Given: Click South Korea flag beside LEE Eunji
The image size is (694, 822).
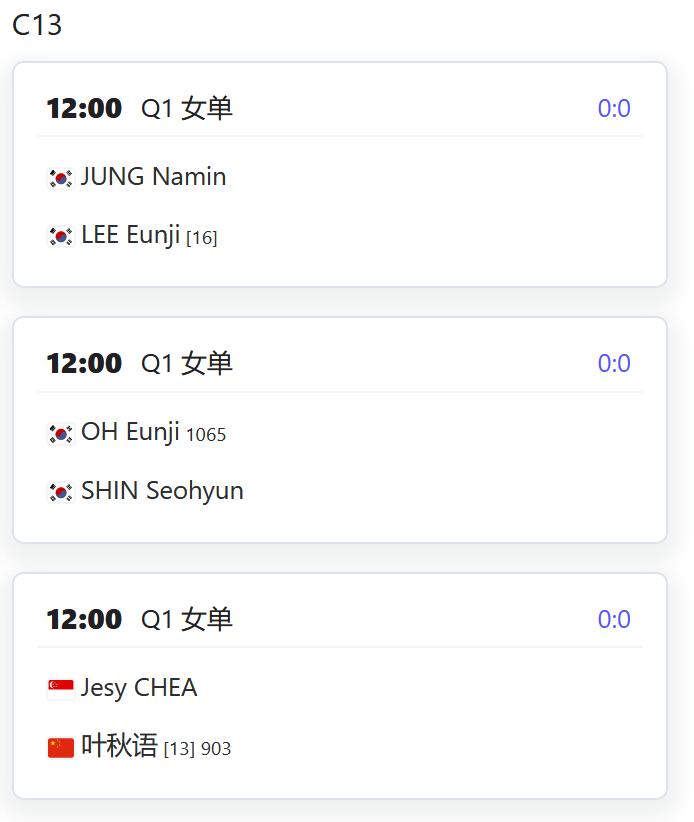Looking at the screenshot, I should (61, 236).
